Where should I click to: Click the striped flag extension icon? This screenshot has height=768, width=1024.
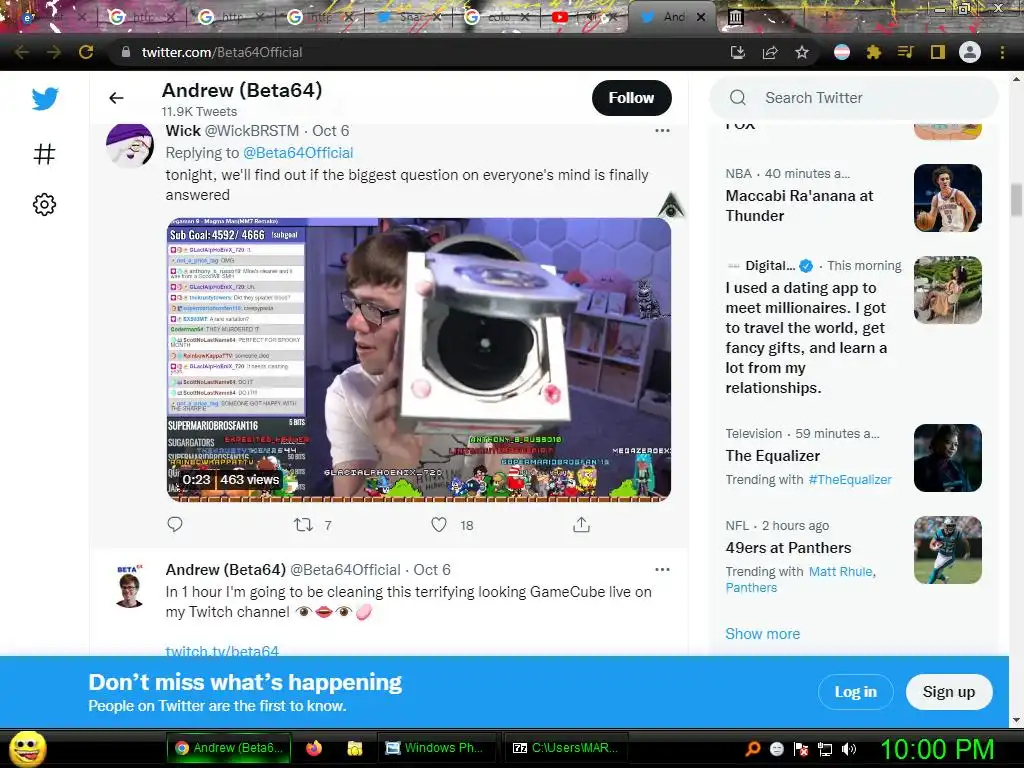(x=842, y=52)
